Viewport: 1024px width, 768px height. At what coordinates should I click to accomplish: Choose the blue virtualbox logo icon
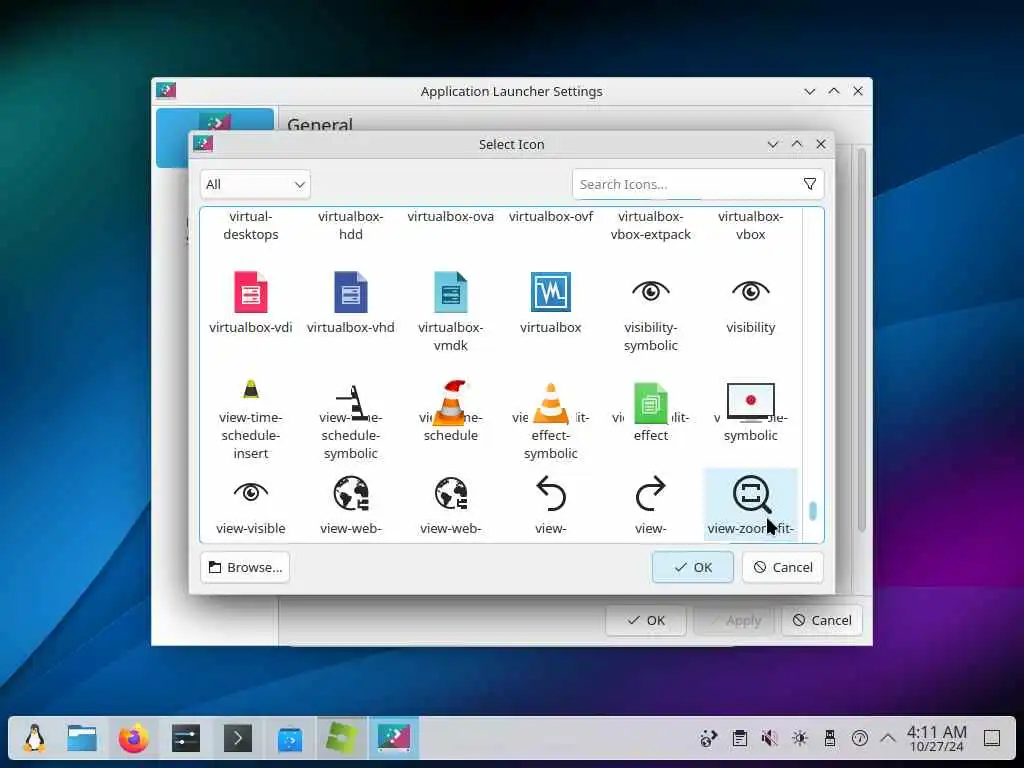point(551,292)
